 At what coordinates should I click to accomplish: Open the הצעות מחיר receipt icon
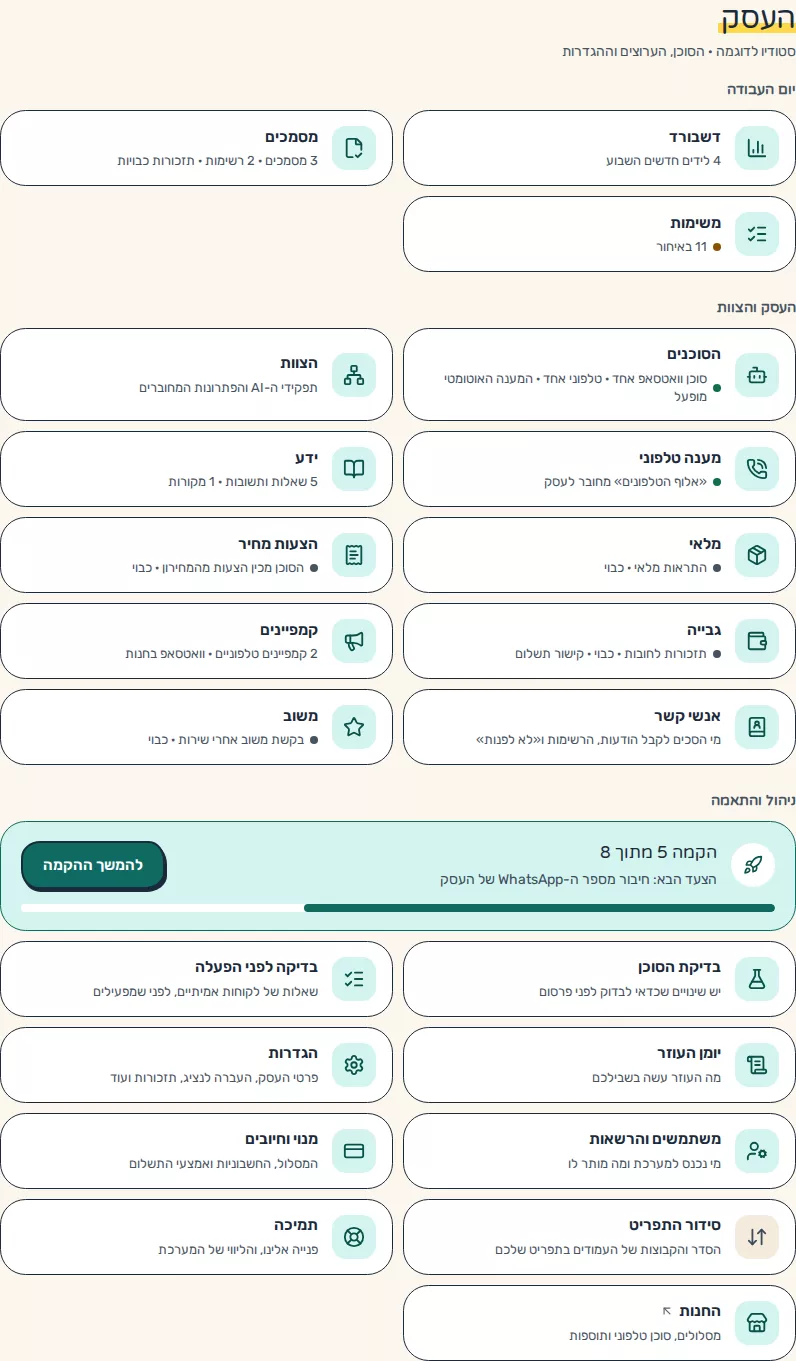tap(354, 555)
